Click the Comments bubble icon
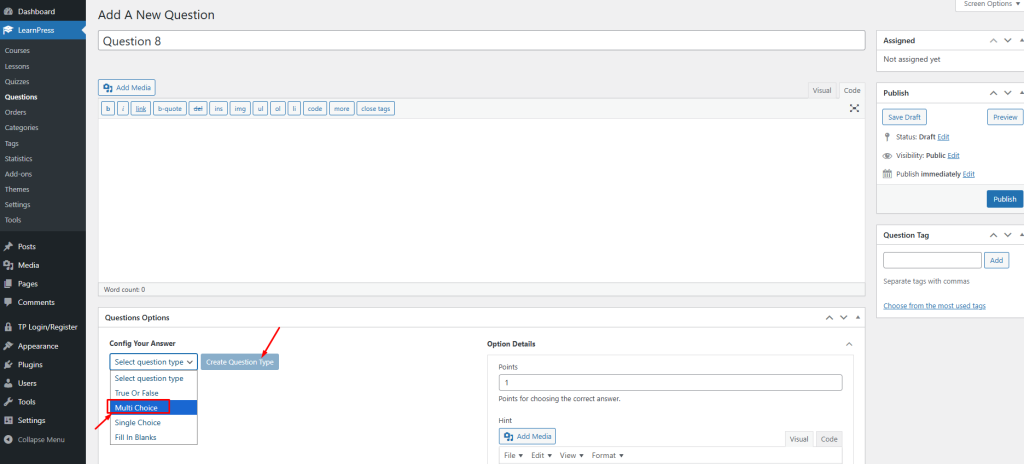 8,302
